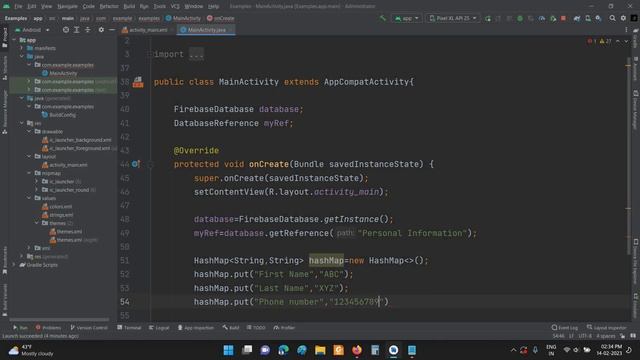This screenshot has height=360, width=640.
Task: Open IDE settings gear in top toolbar
Action: click(x=623, y=18)
